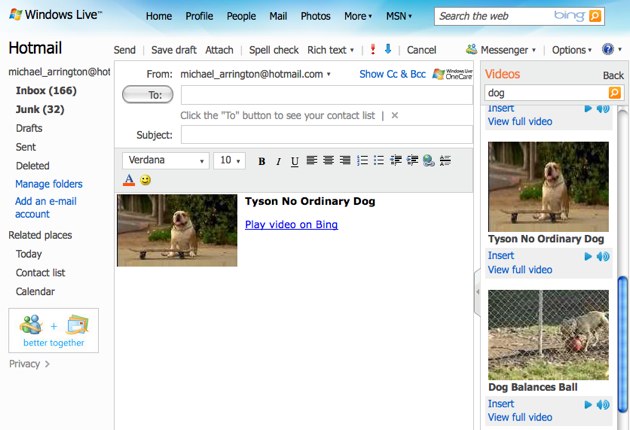The height and width of the screenshot is (430, 630).
Task: Open the Mail tab in the header
Action: (278, 16)
